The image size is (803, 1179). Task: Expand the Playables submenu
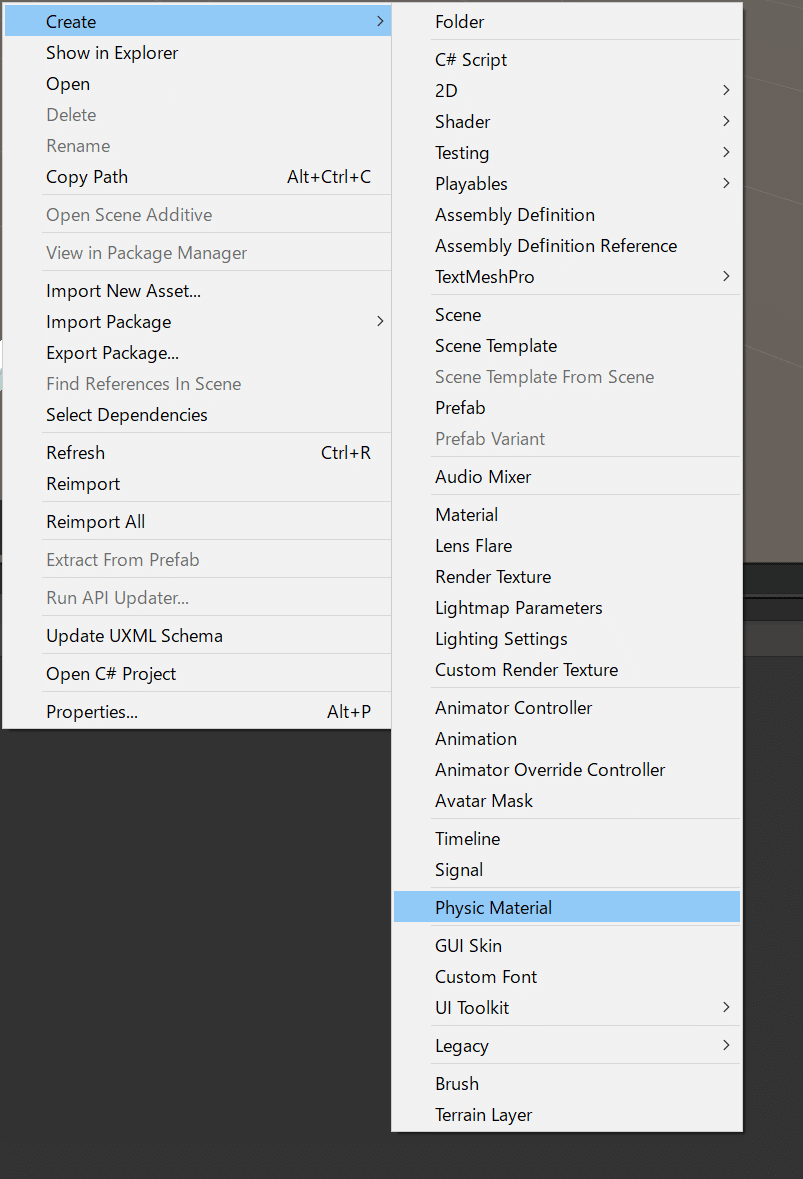(567, 183)
